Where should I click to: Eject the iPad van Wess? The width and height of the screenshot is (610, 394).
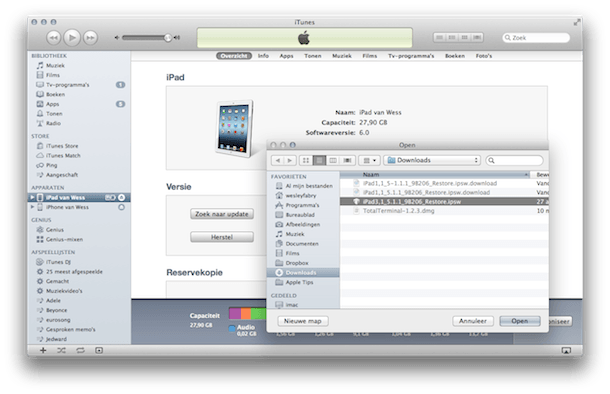[x=121, y=198]
